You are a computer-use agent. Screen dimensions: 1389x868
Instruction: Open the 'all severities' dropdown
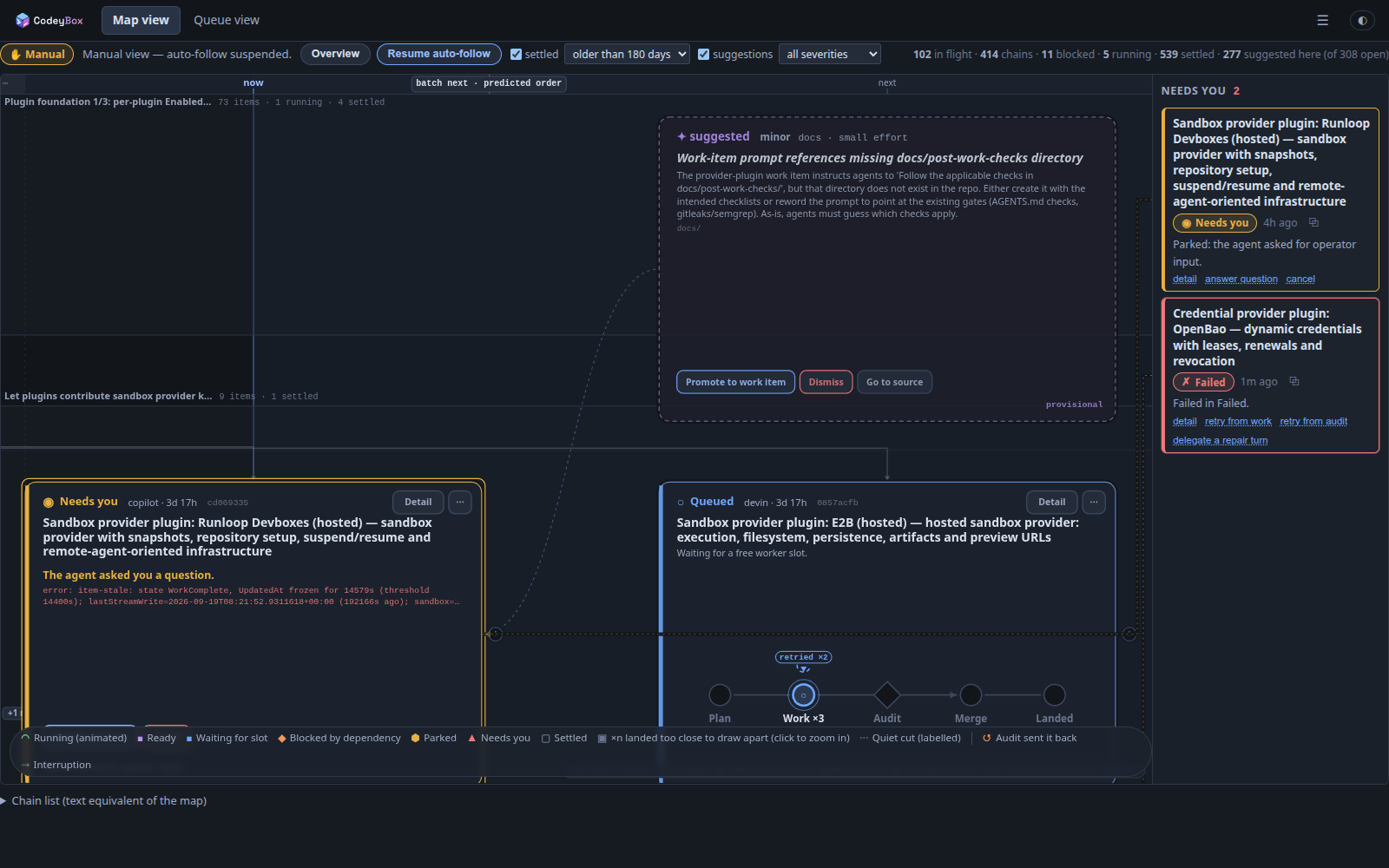tap(829, 54)
